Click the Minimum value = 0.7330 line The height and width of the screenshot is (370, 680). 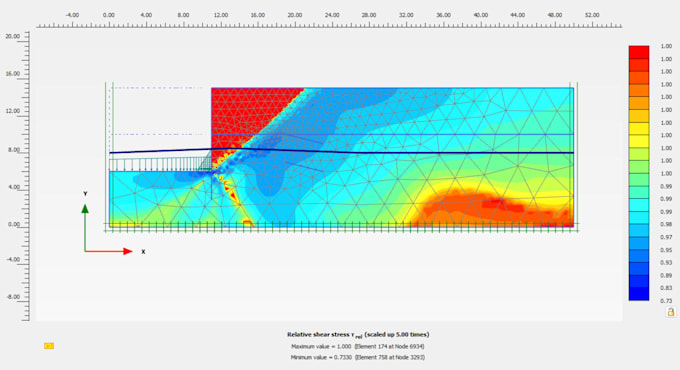click(358, 357)
